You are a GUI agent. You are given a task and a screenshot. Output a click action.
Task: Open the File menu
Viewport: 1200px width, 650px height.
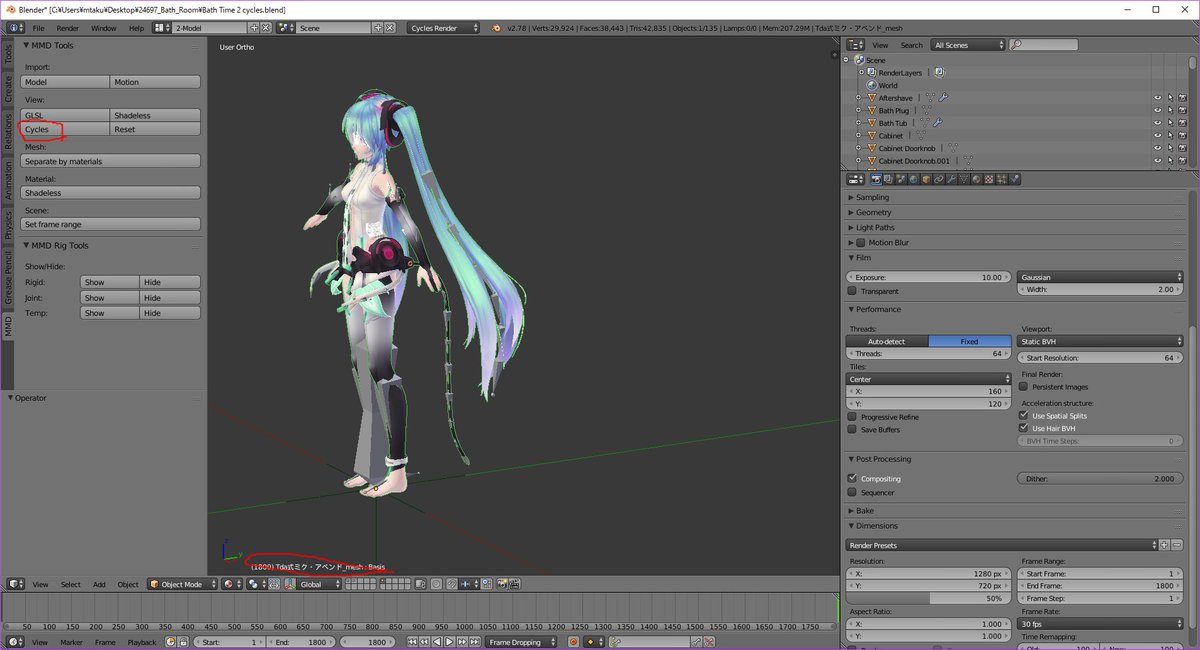click(38, 28)
